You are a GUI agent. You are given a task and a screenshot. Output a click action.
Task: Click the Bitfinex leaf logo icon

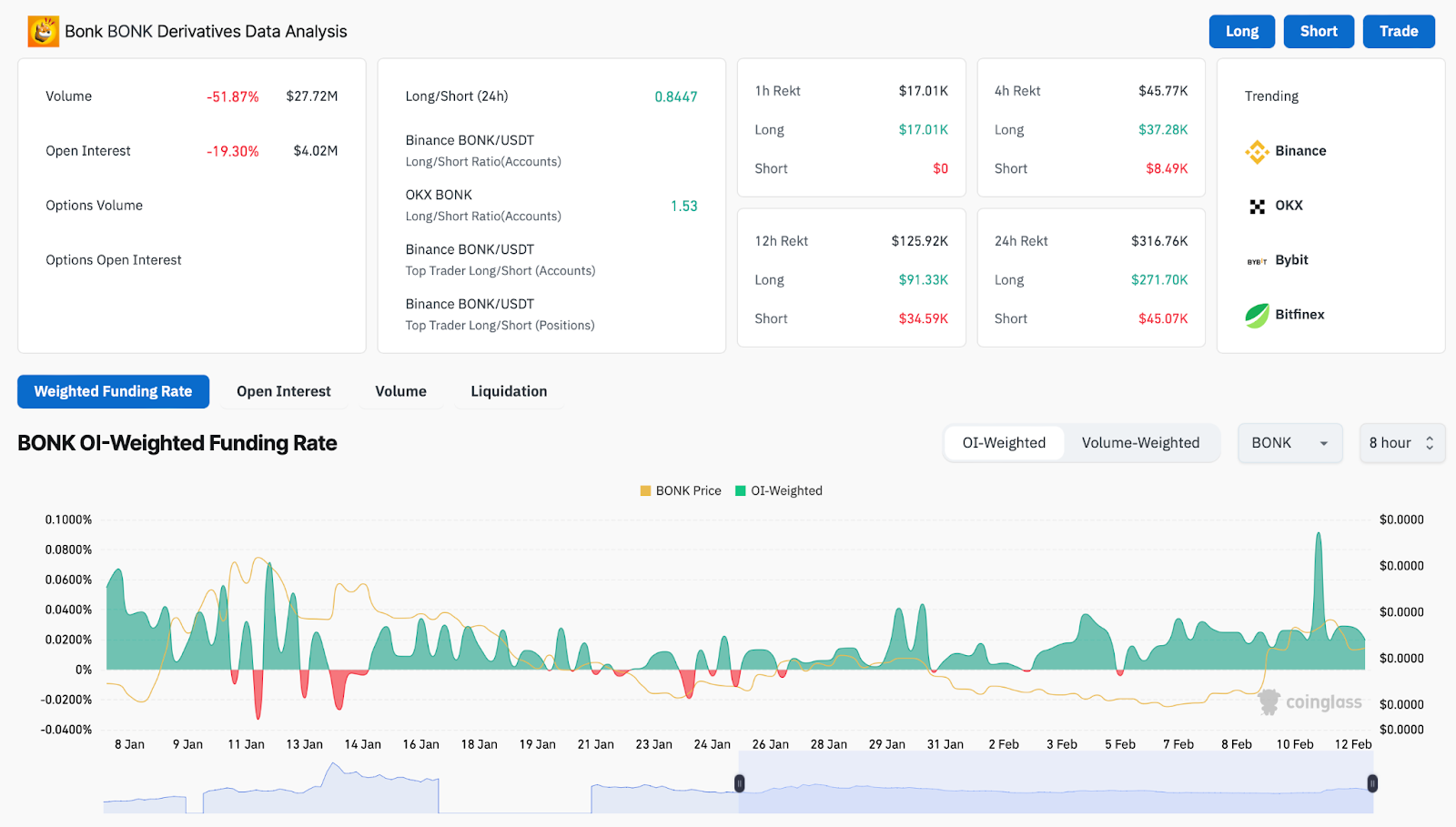coord(1257,315)
